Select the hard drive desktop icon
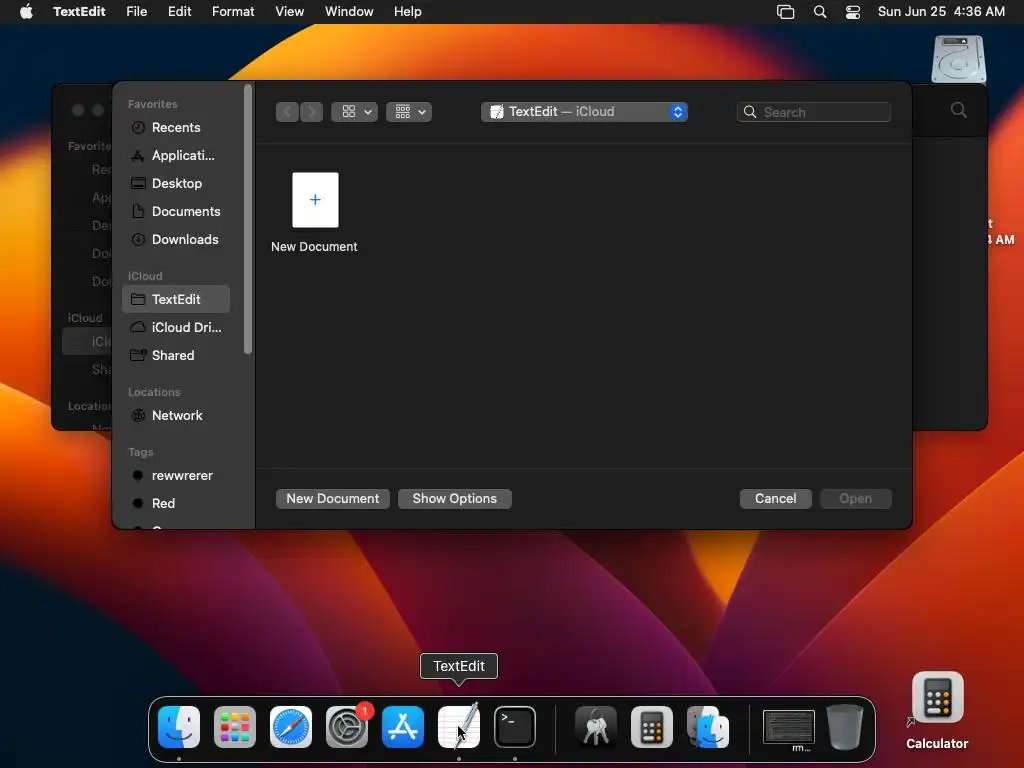Viewport: 1024px width, 768px height. tap(959, 59)
